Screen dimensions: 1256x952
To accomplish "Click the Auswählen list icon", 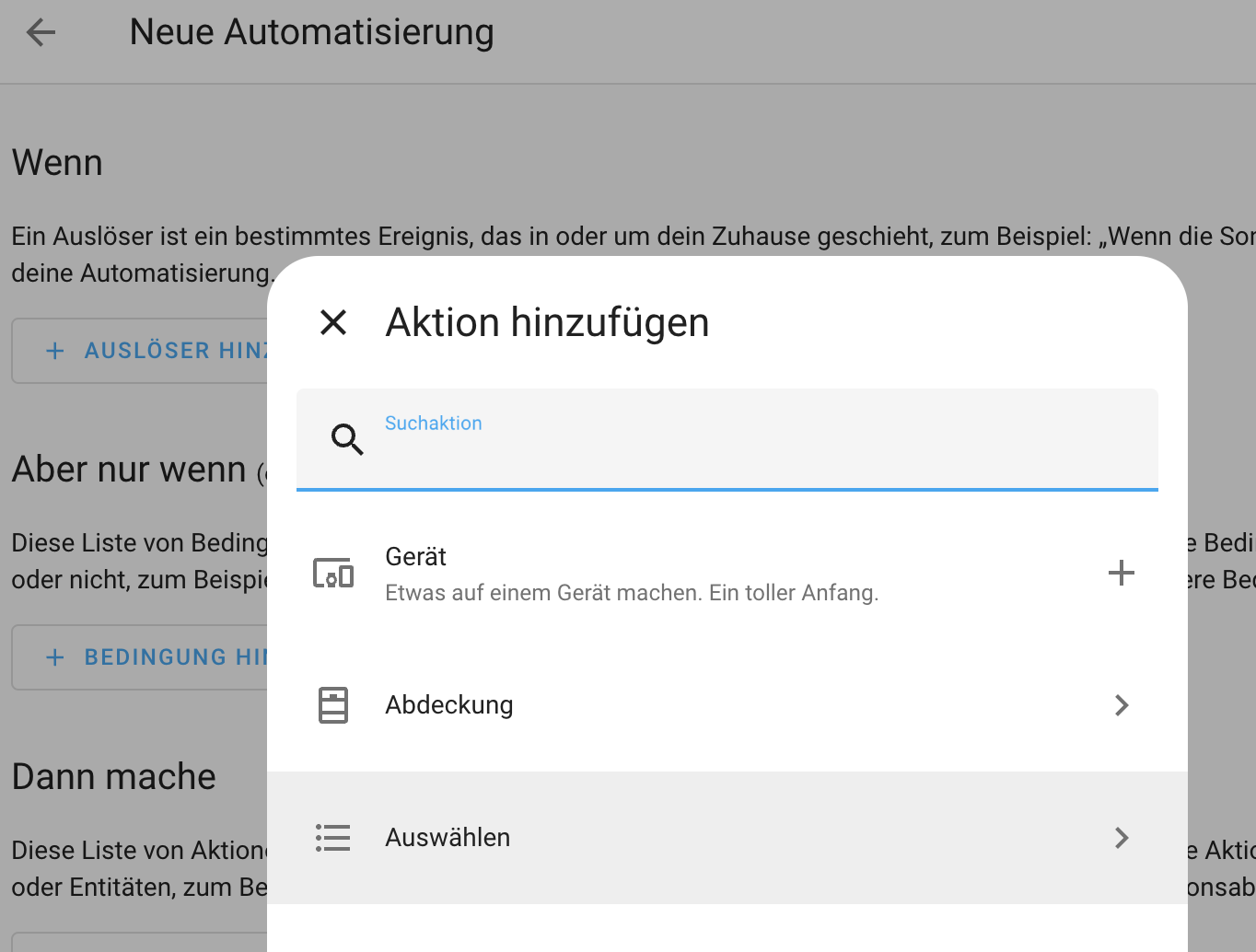I will point(332,837).
